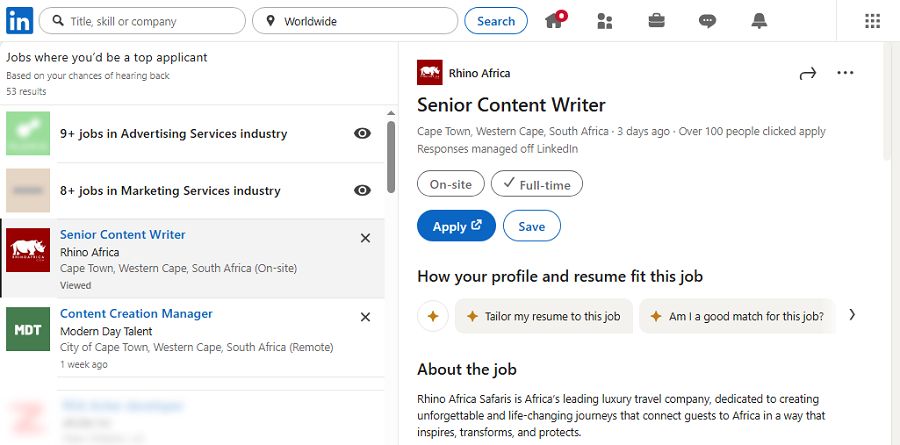Click the '53 results' count
Image resolution: width=900 pixels, height=445 pixels.
pos(26,91)
